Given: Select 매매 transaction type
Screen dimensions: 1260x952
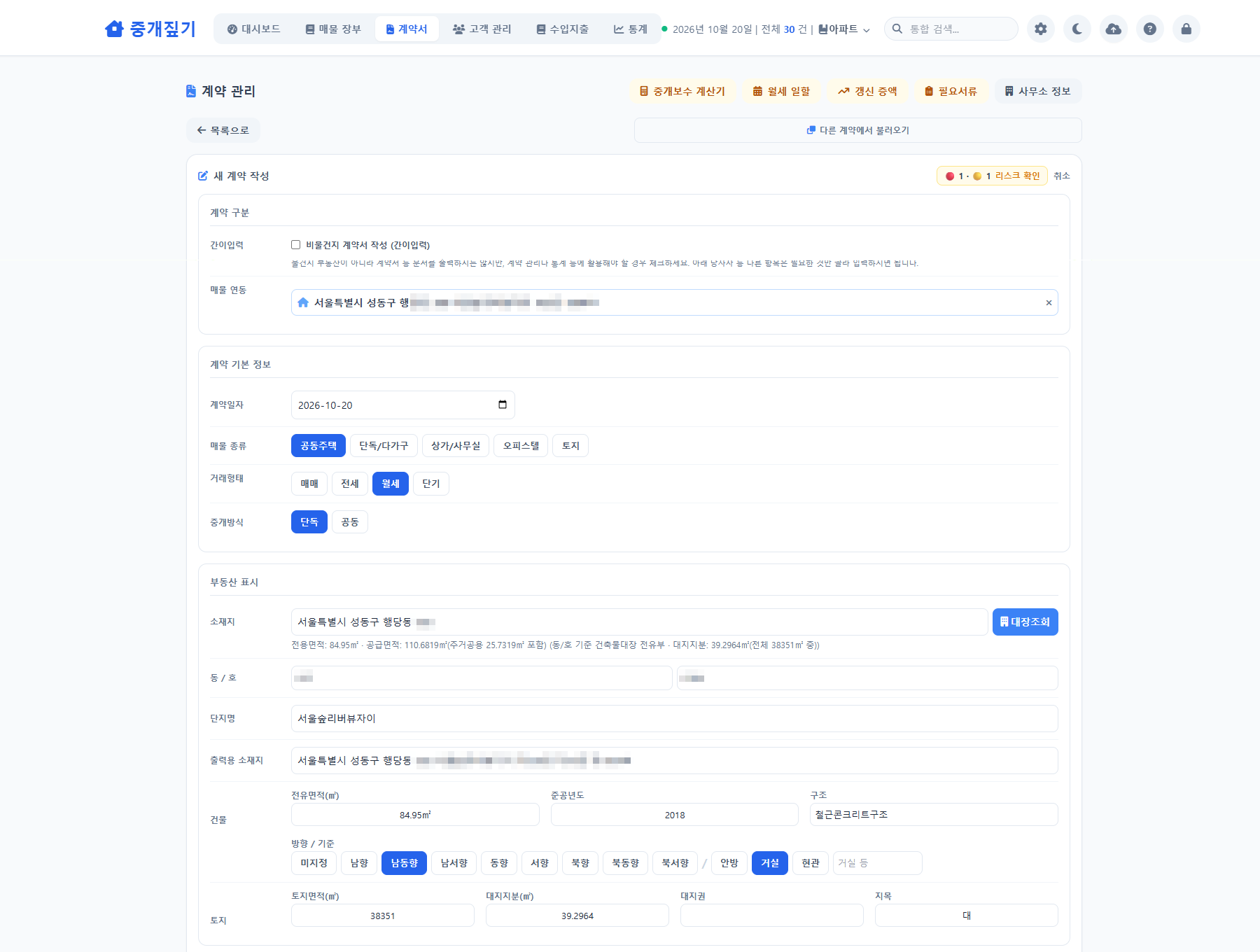Looking at the screenshot, I should click(x=309, y=484).
